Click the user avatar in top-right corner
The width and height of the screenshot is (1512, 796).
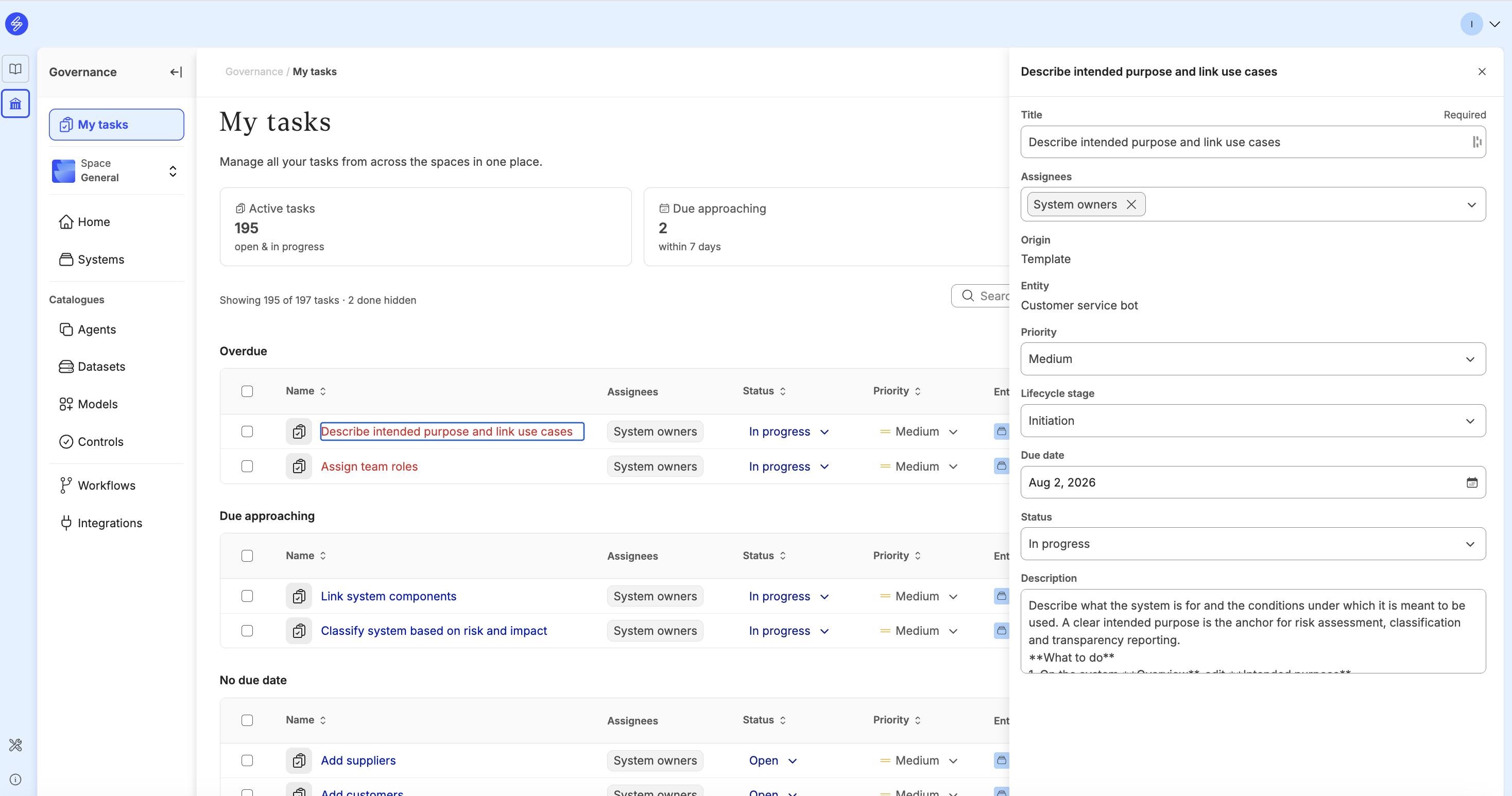click(x=1471, y=24)
